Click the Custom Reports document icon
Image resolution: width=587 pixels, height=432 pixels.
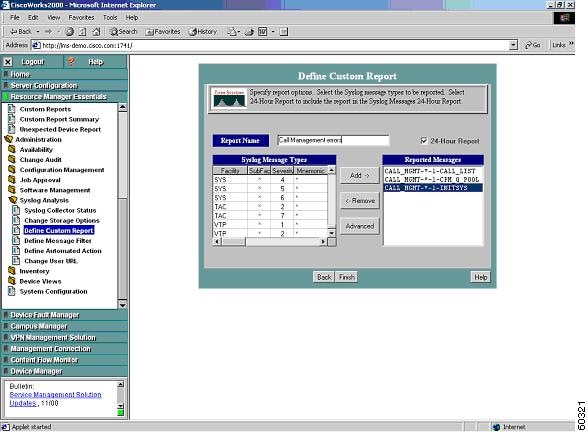(12, 109)
